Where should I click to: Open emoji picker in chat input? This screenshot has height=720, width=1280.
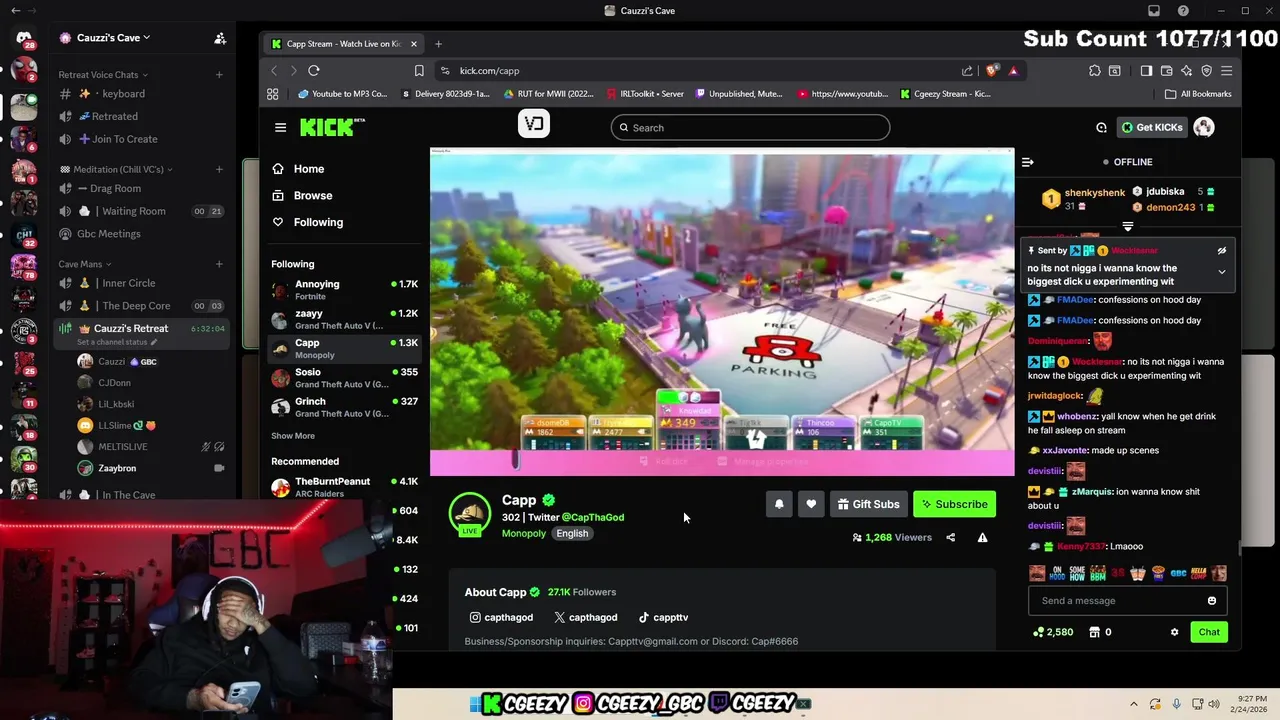click(x=1212, y=601)
